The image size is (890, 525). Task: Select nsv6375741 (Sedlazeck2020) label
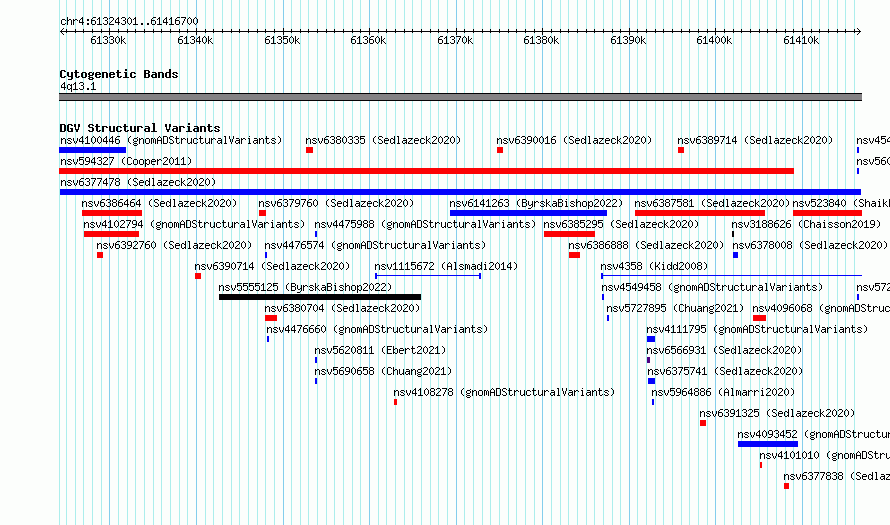tap(725, 371)
